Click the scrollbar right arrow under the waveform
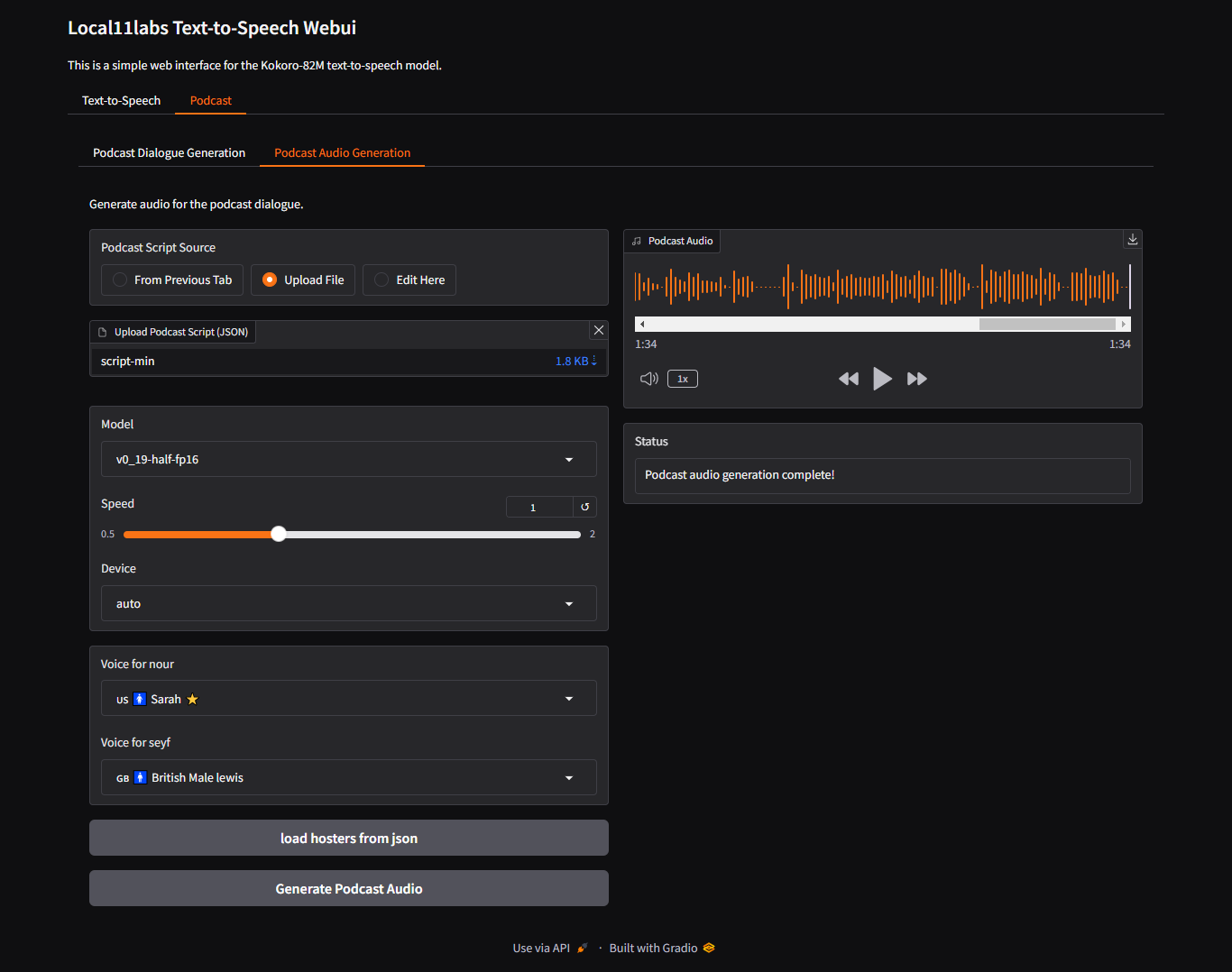Image resolution: width=1232 pixels, height=972 pixels. point(1124,324)
